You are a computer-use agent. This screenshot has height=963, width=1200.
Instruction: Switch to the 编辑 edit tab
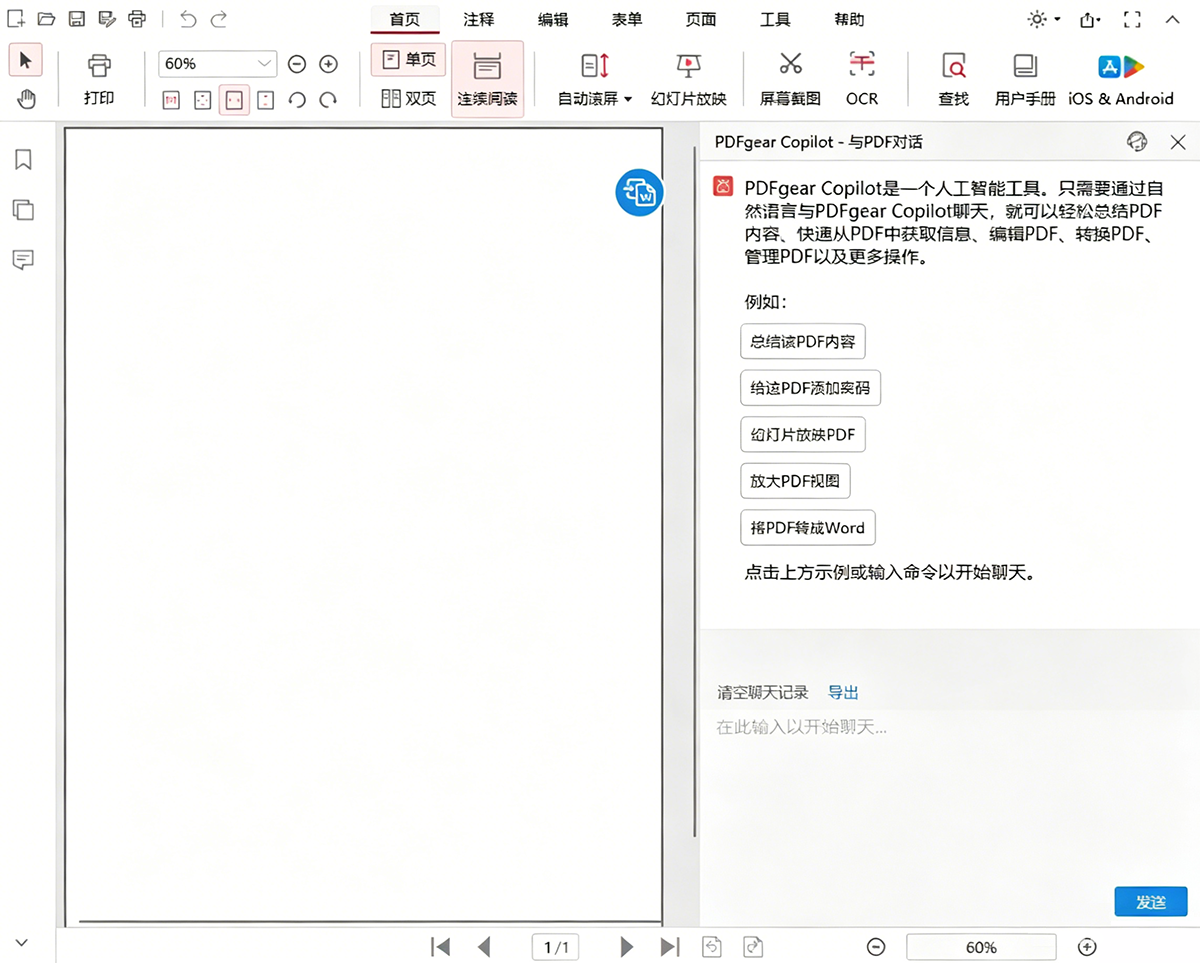(553, 19)
